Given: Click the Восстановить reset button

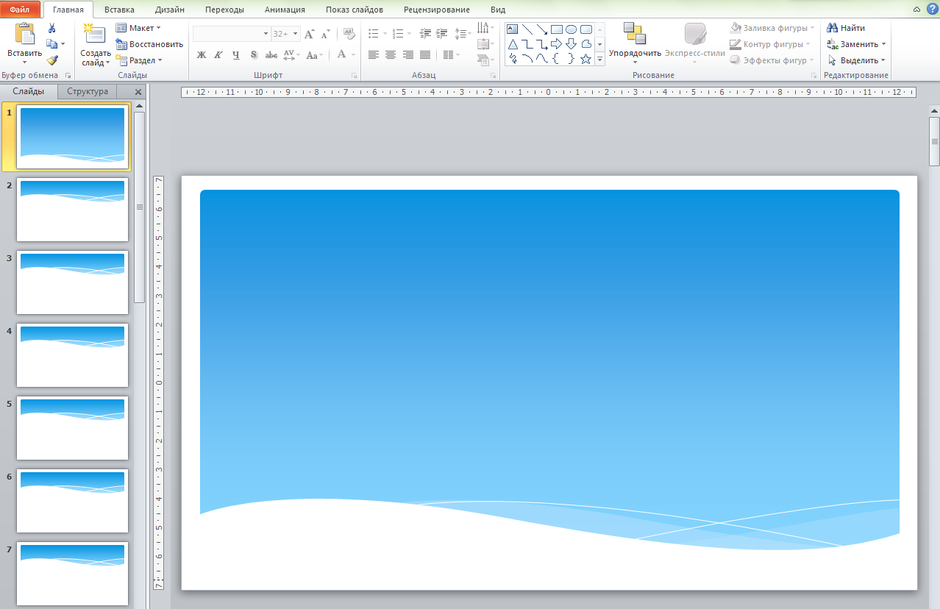Looking at the screenshot, I should click(149, 44).
